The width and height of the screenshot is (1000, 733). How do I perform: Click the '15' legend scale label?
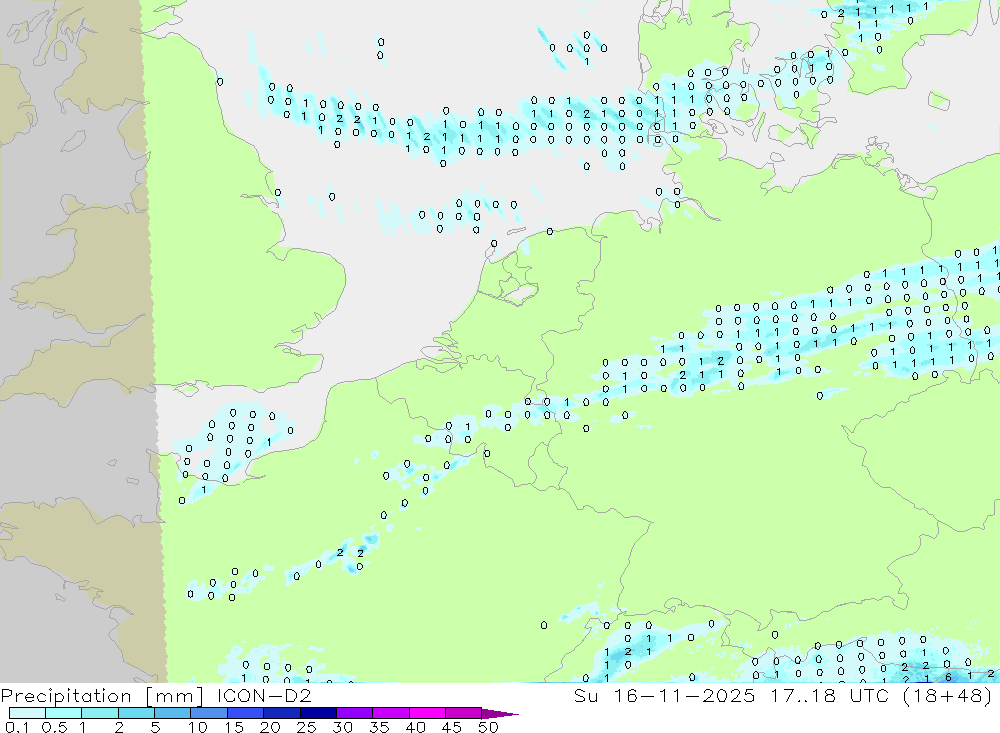pos(234,727)
